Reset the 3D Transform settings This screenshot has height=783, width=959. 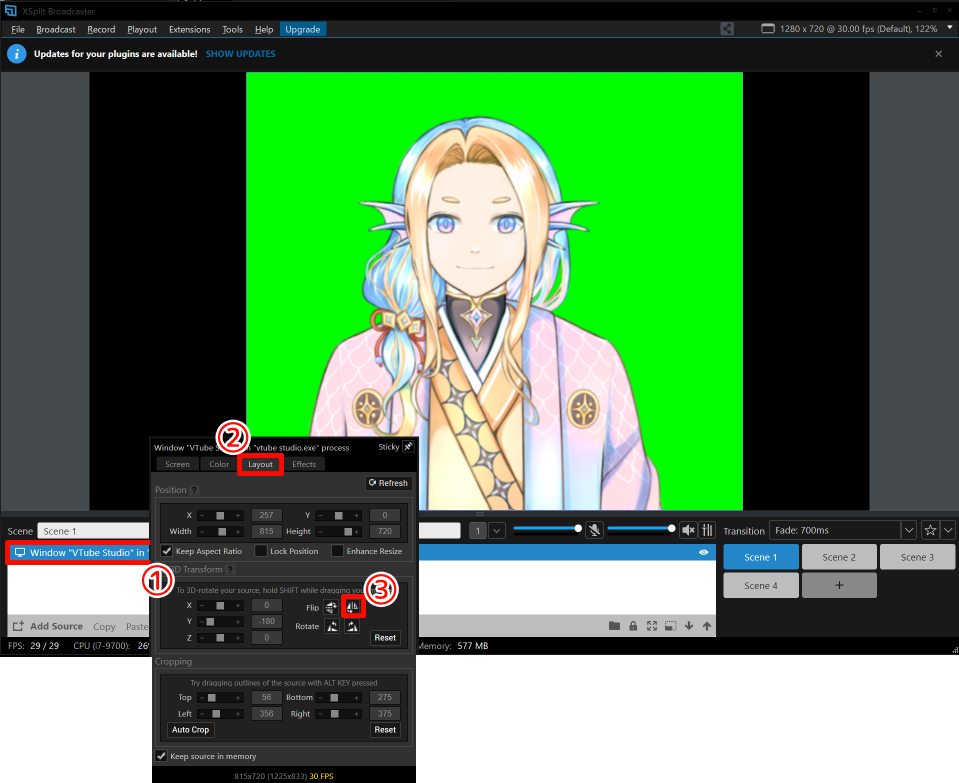[385, 637]
